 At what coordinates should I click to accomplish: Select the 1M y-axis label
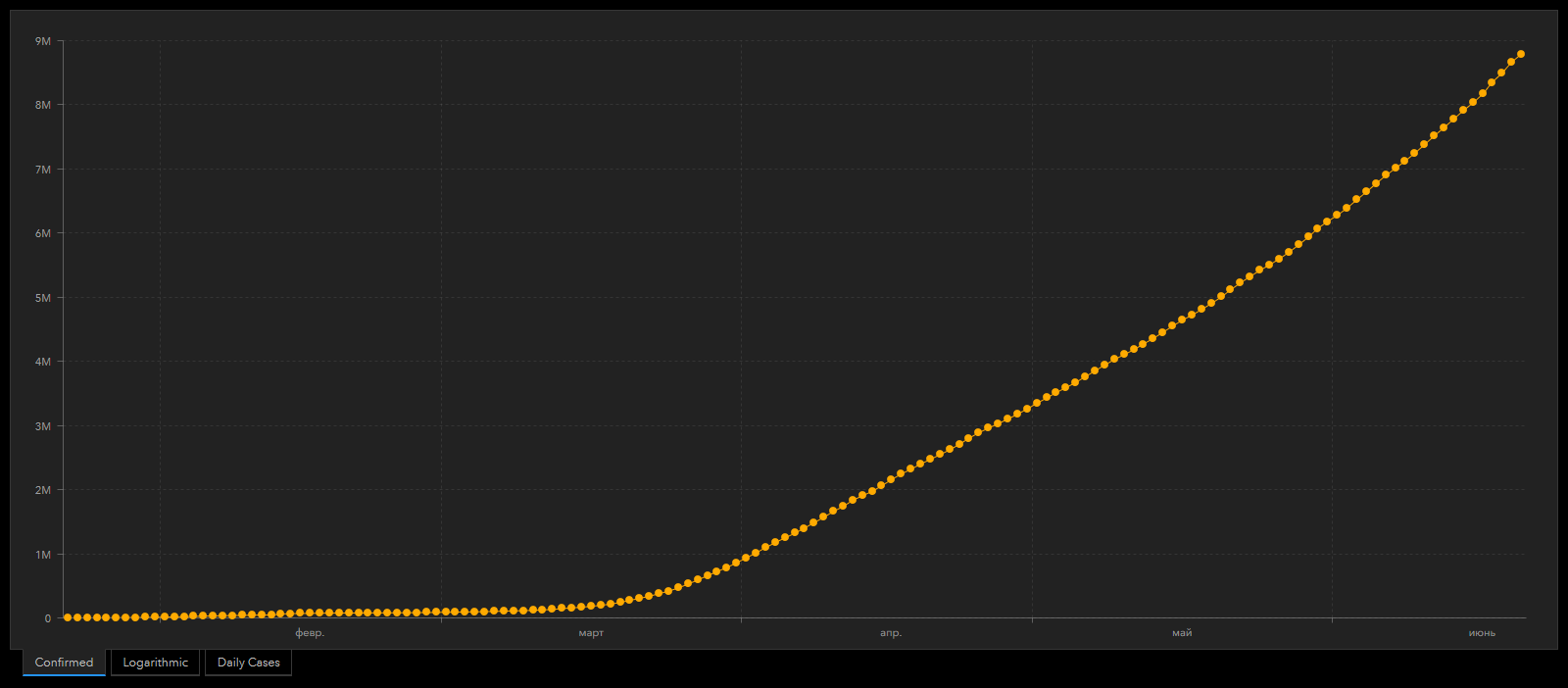(x=43, y=555)
